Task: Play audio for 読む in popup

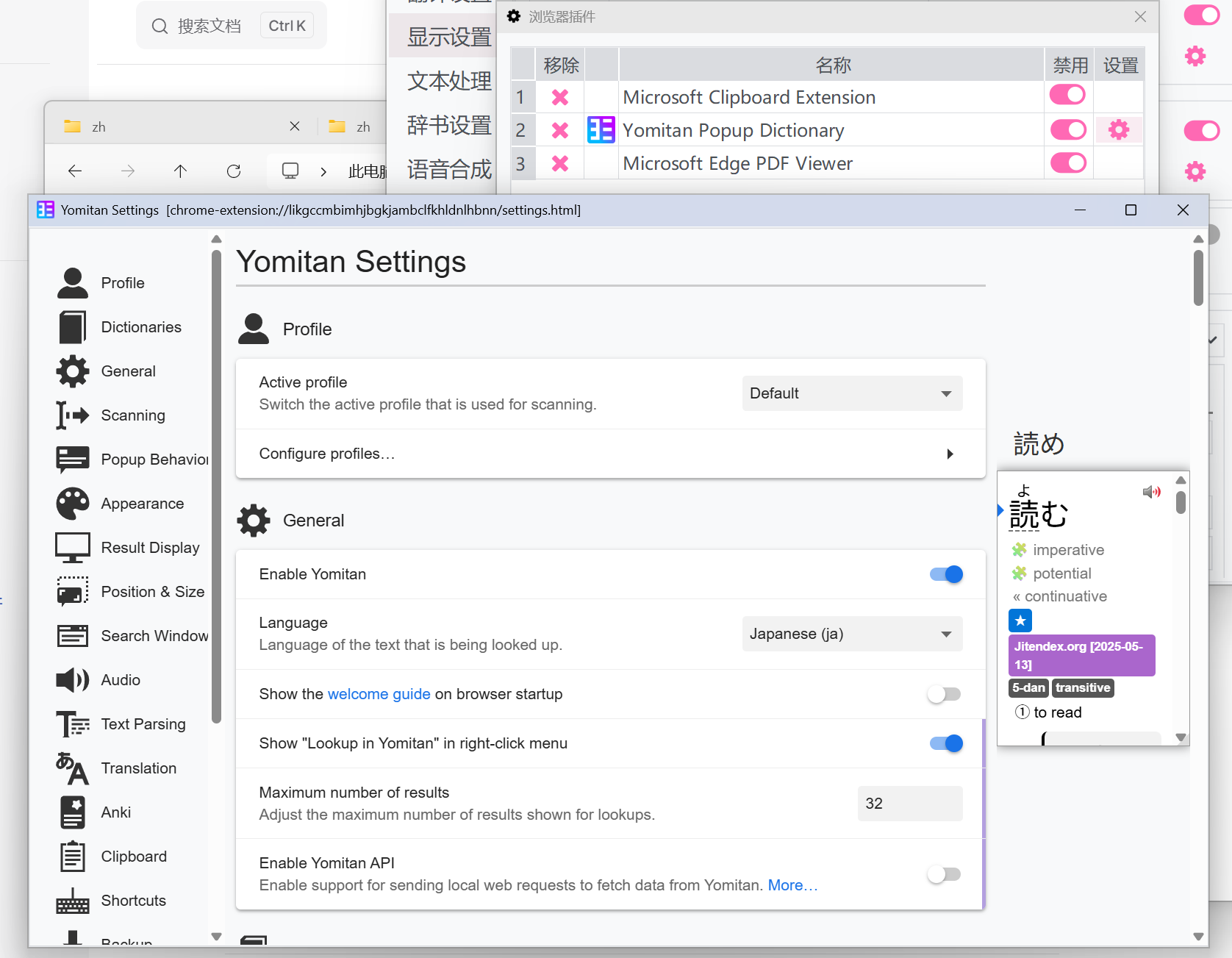Action: click(x=1151, y=492)
